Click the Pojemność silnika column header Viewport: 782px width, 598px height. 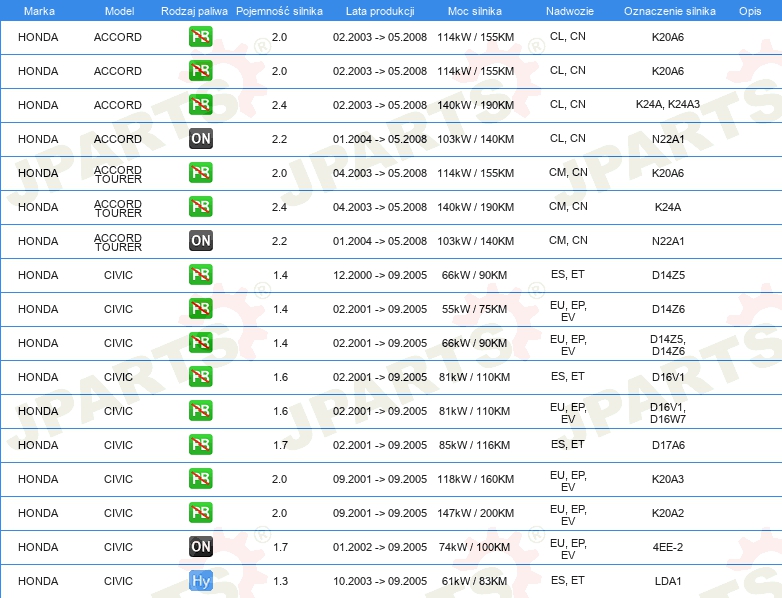point(279,11)
